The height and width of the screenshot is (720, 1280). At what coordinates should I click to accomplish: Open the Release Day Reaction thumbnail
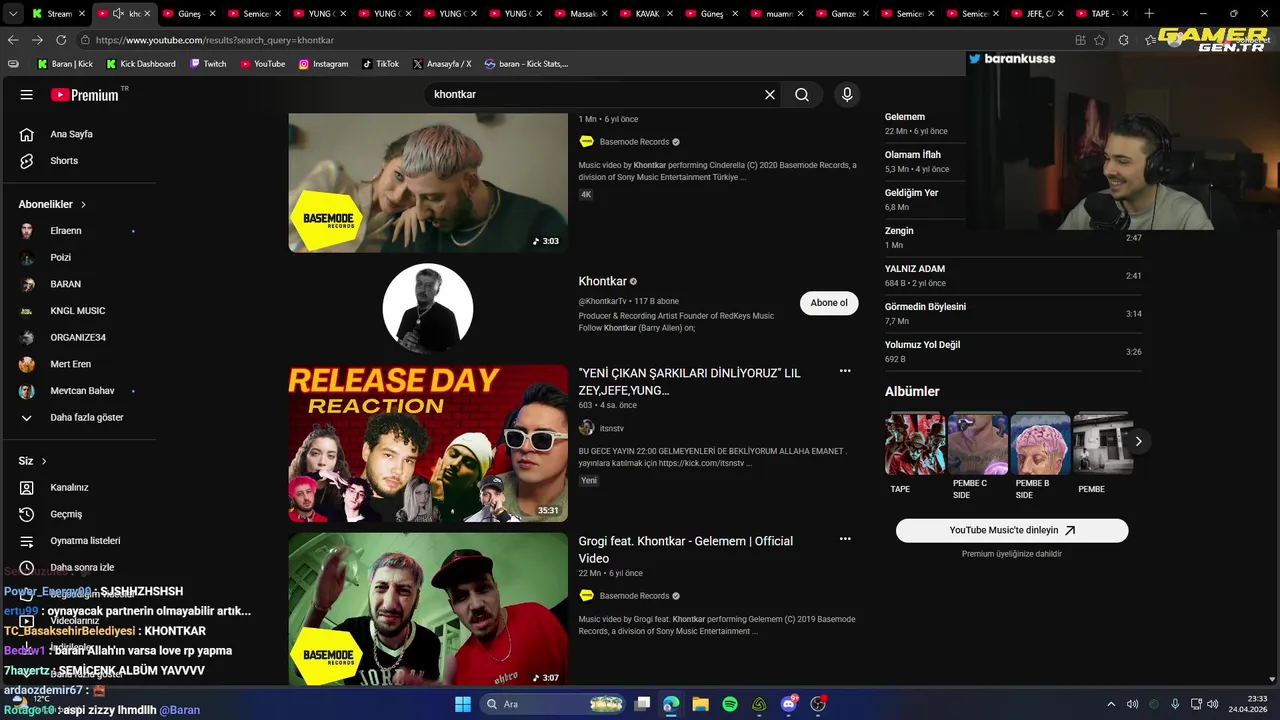(428, 443)
